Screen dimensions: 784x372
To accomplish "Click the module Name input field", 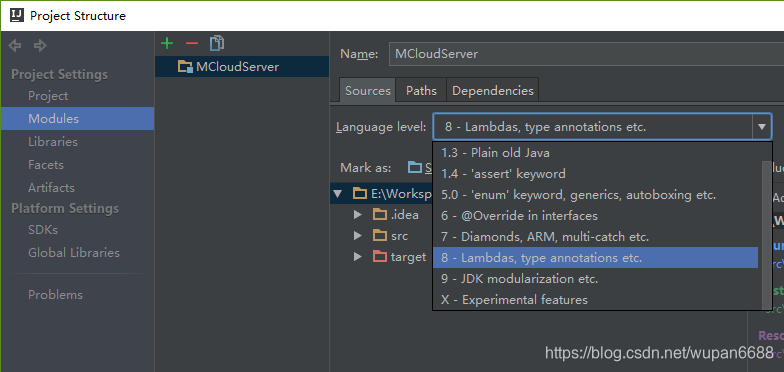I will click(586, 54).
